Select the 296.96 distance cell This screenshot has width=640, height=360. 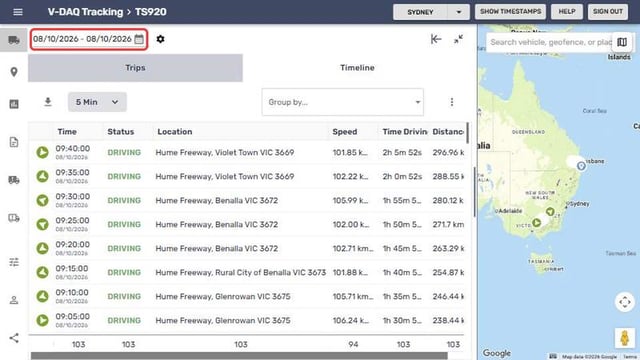tap(448, 153)
